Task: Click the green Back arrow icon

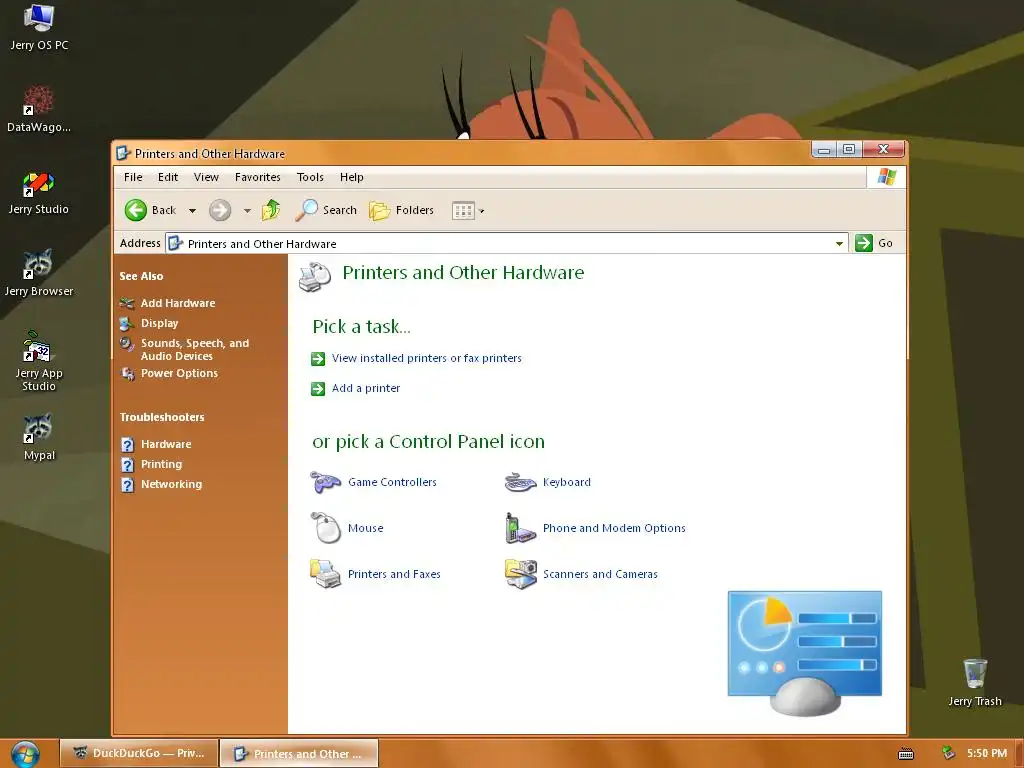Action: [x=136, y=210]
